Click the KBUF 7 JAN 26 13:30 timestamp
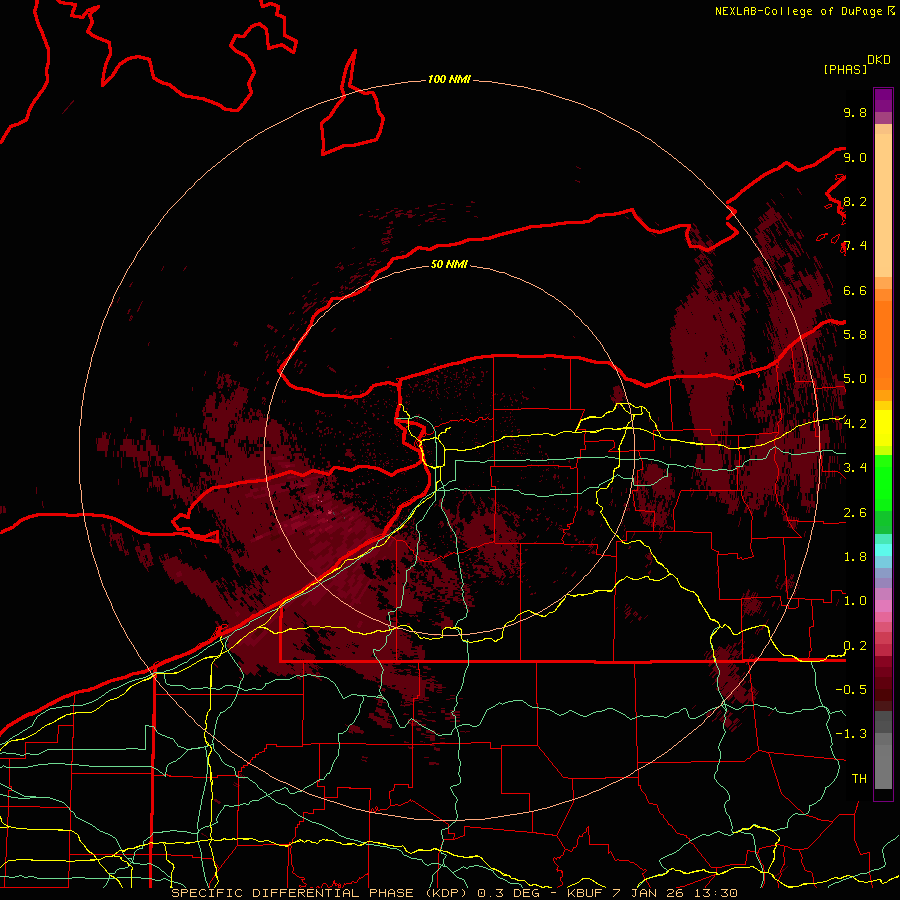 click(x=652, y=893)
